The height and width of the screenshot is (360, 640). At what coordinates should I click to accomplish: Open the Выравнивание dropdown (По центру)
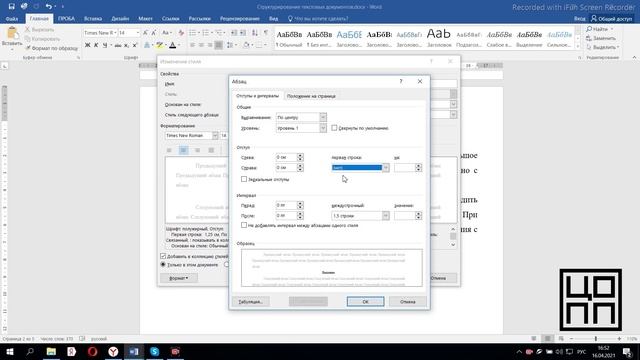point(323,118)
